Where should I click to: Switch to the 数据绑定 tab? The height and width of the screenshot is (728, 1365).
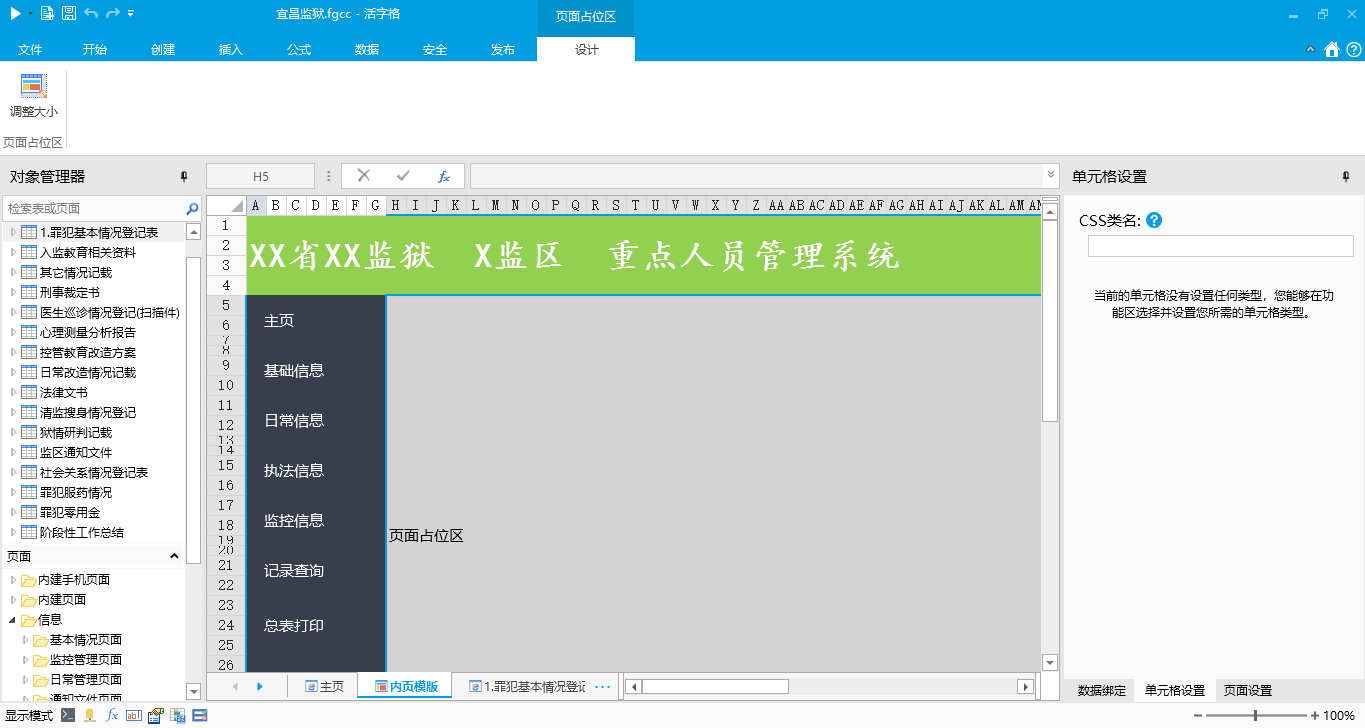pos(1101,690)
